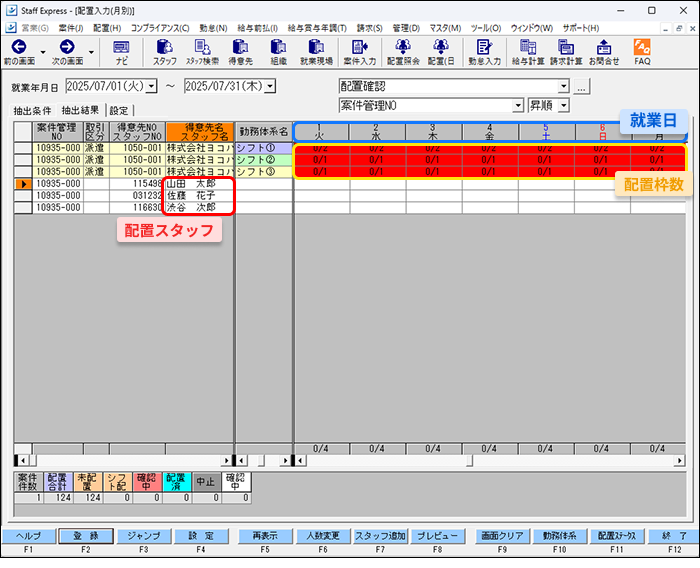Click the プレビュー F8 button

[438, 536]
